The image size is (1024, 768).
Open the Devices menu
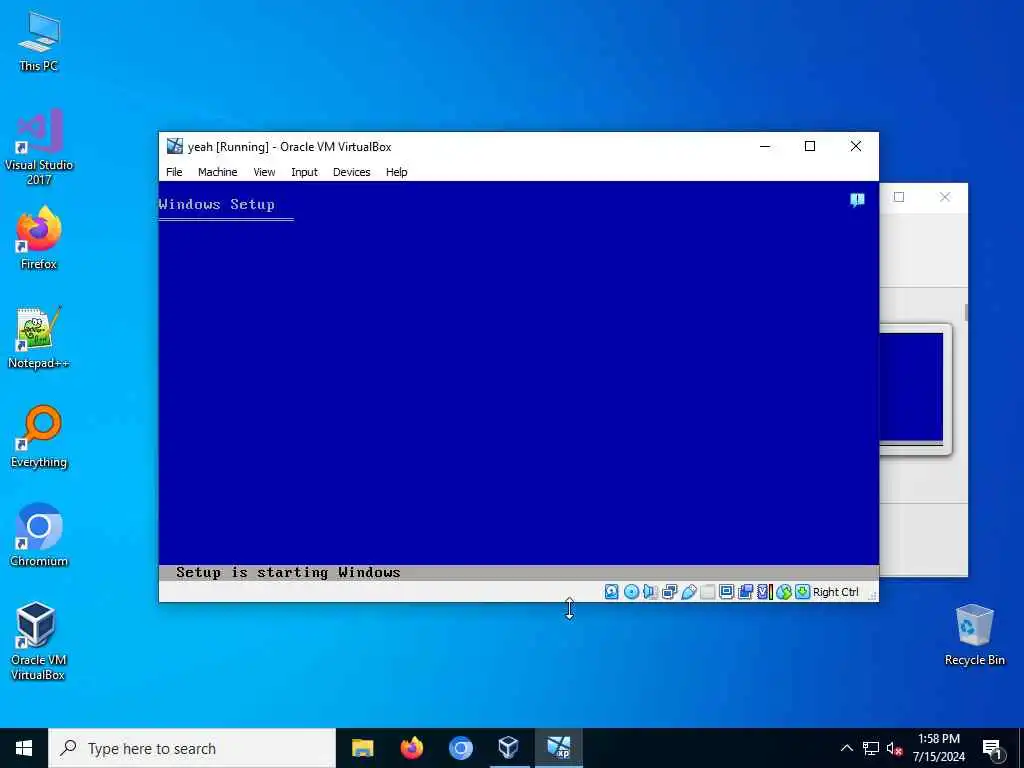[351, 172]
